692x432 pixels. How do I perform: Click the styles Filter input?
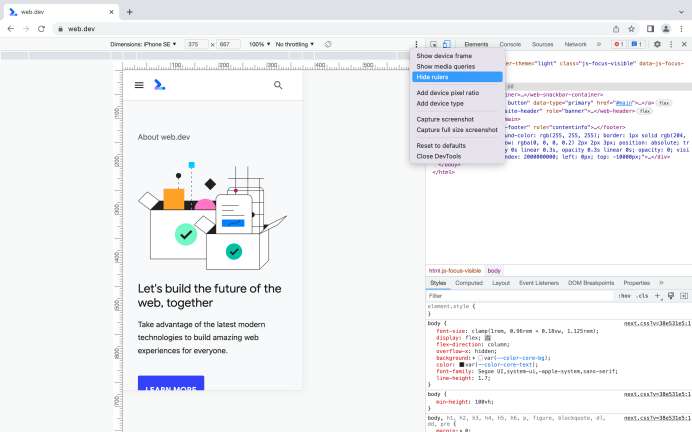tap(521, 296)
